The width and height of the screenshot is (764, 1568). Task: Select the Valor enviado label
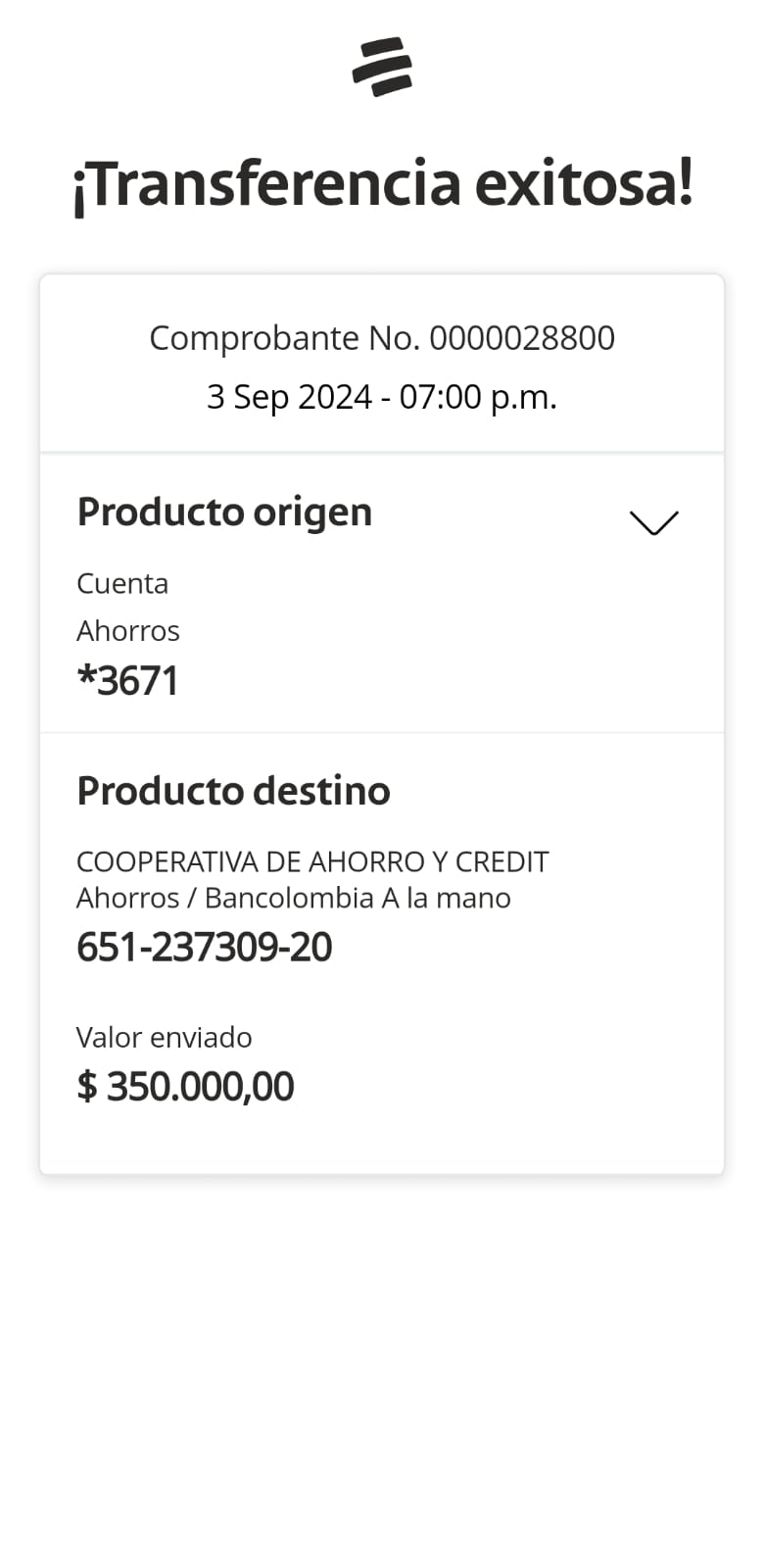(x=165, y=1038)
